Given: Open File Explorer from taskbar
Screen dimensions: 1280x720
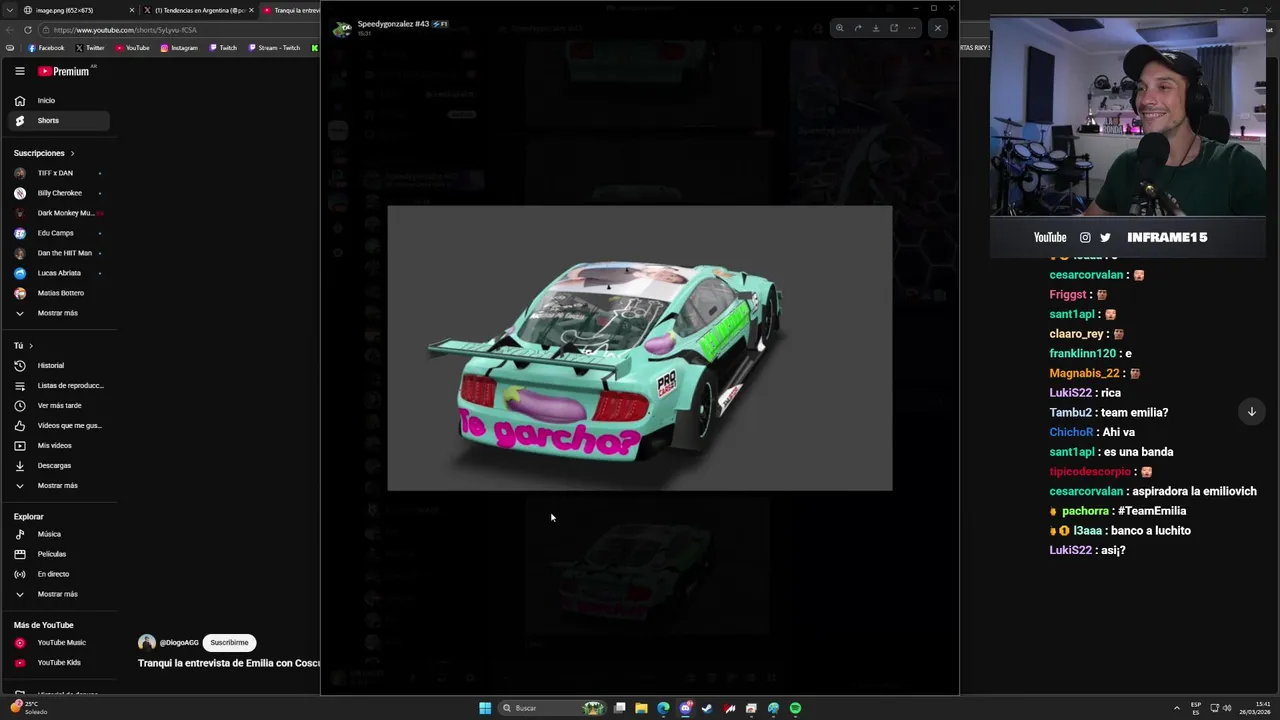Looking at the screenshot, I should pos(641,708).
